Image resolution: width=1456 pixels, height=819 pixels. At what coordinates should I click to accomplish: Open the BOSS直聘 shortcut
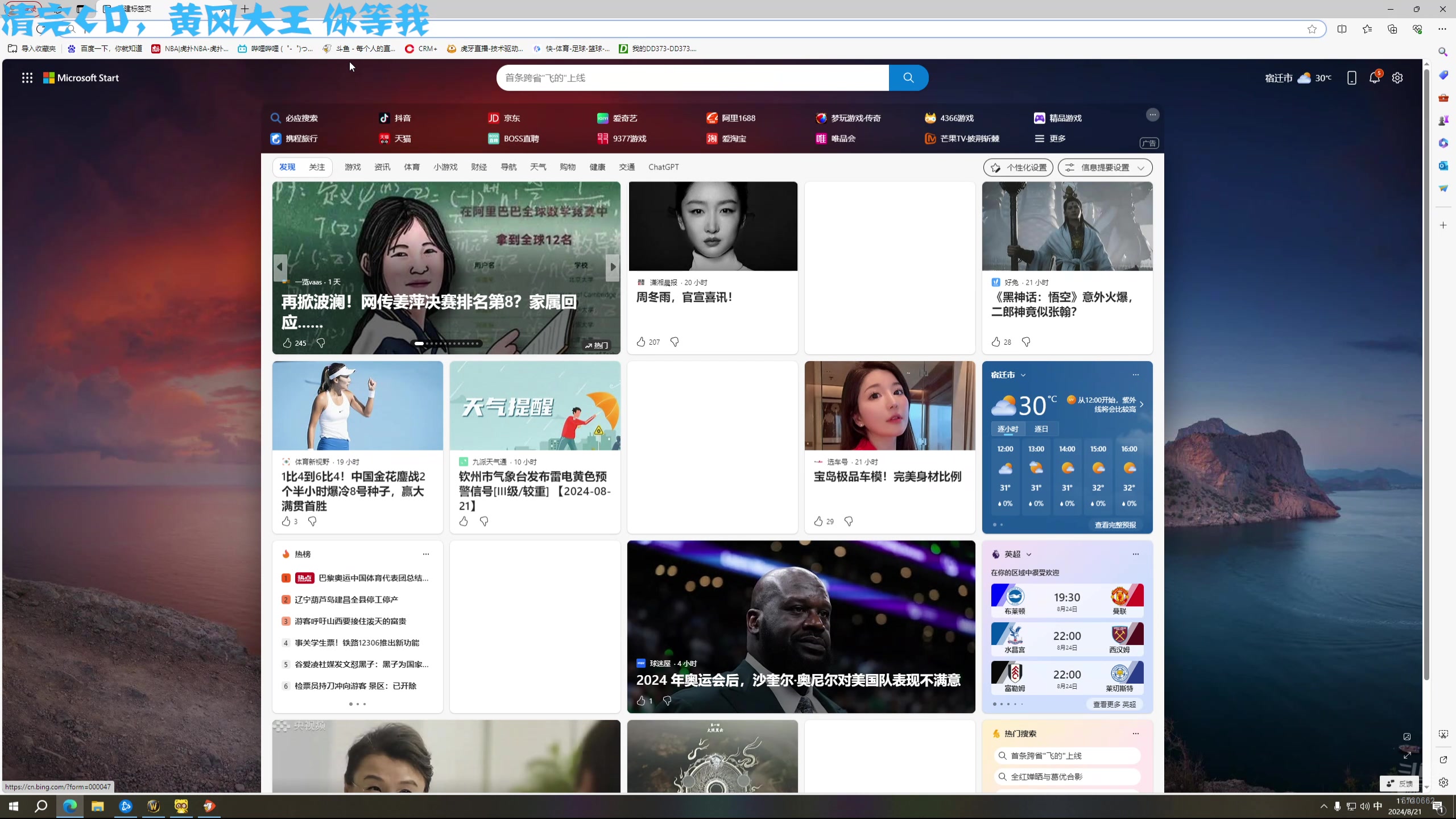click(514, 138)
